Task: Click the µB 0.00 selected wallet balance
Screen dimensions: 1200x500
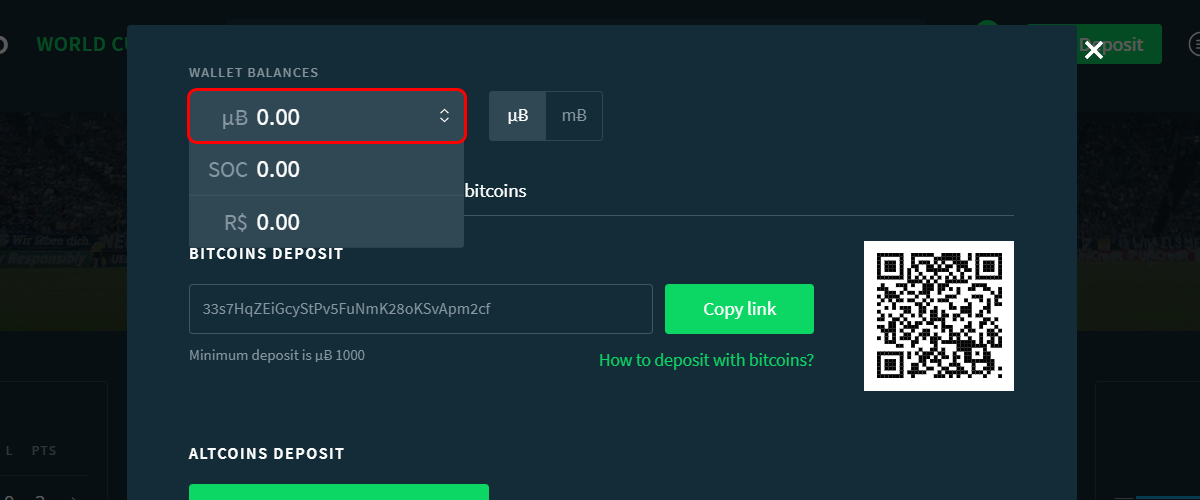Action: tap(326, 117)
